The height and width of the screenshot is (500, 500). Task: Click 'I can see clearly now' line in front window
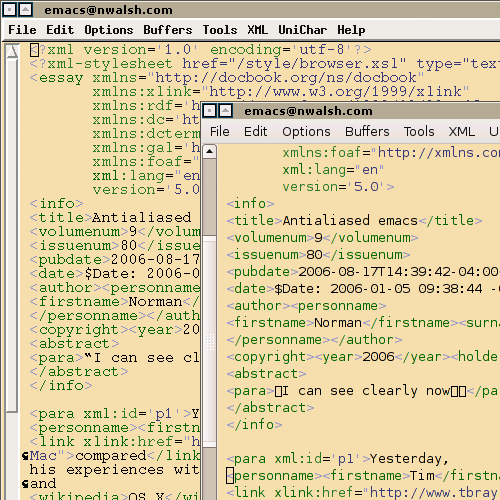[x=363, y=391]
